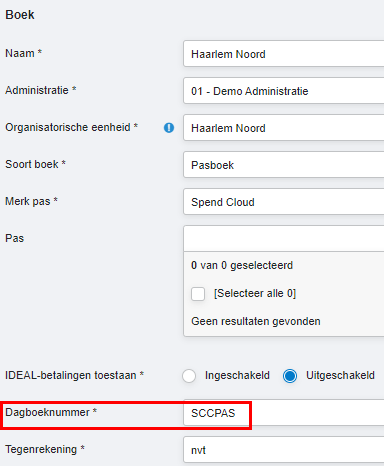
Task: Expand the Soort boek dropdown showing Pasboek
Action: click(284, 165)
